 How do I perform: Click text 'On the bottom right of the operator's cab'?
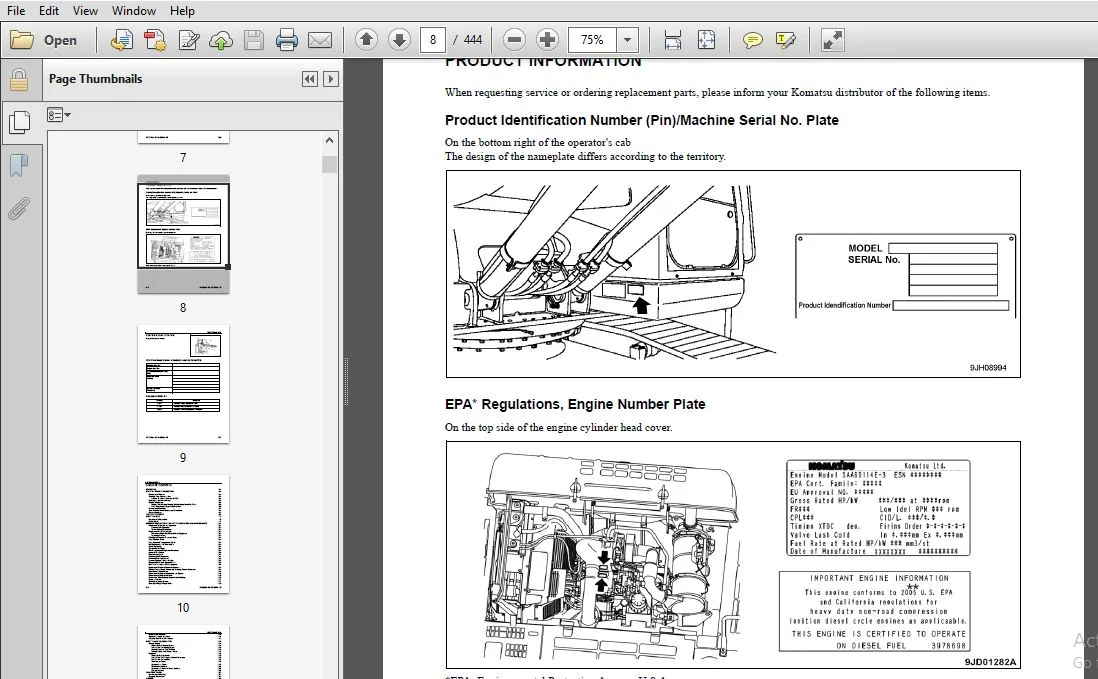[538, 142]
